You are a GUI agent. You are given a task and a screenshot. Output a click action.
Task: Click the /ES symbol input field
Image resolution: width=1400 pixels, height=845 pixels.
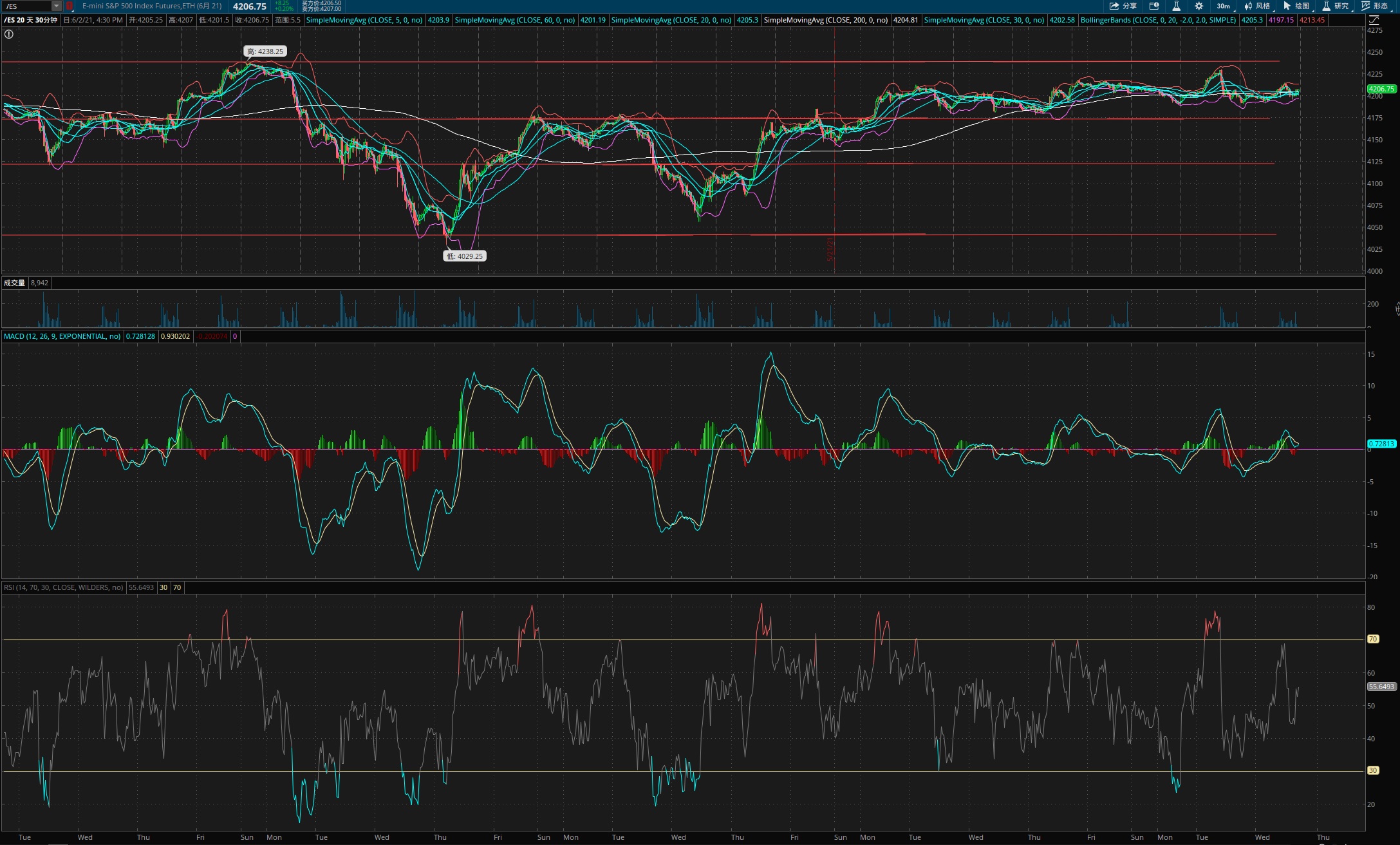26,6
